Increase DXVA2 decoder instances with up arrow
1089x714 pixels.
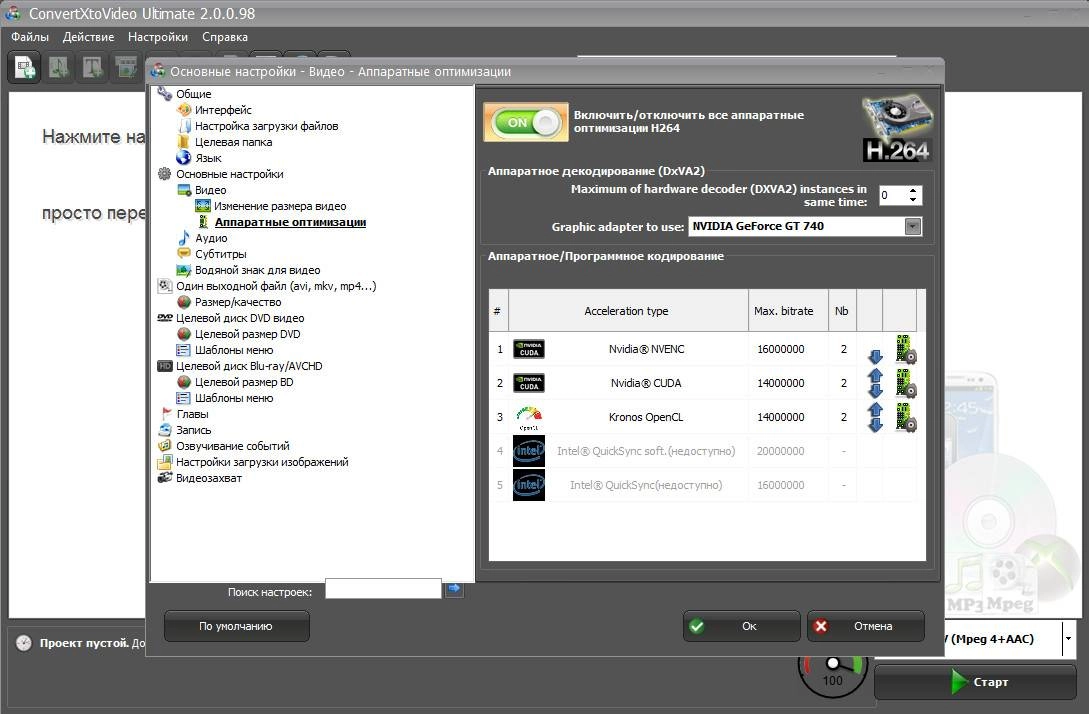pyautogui.click(x=913, y=190)
